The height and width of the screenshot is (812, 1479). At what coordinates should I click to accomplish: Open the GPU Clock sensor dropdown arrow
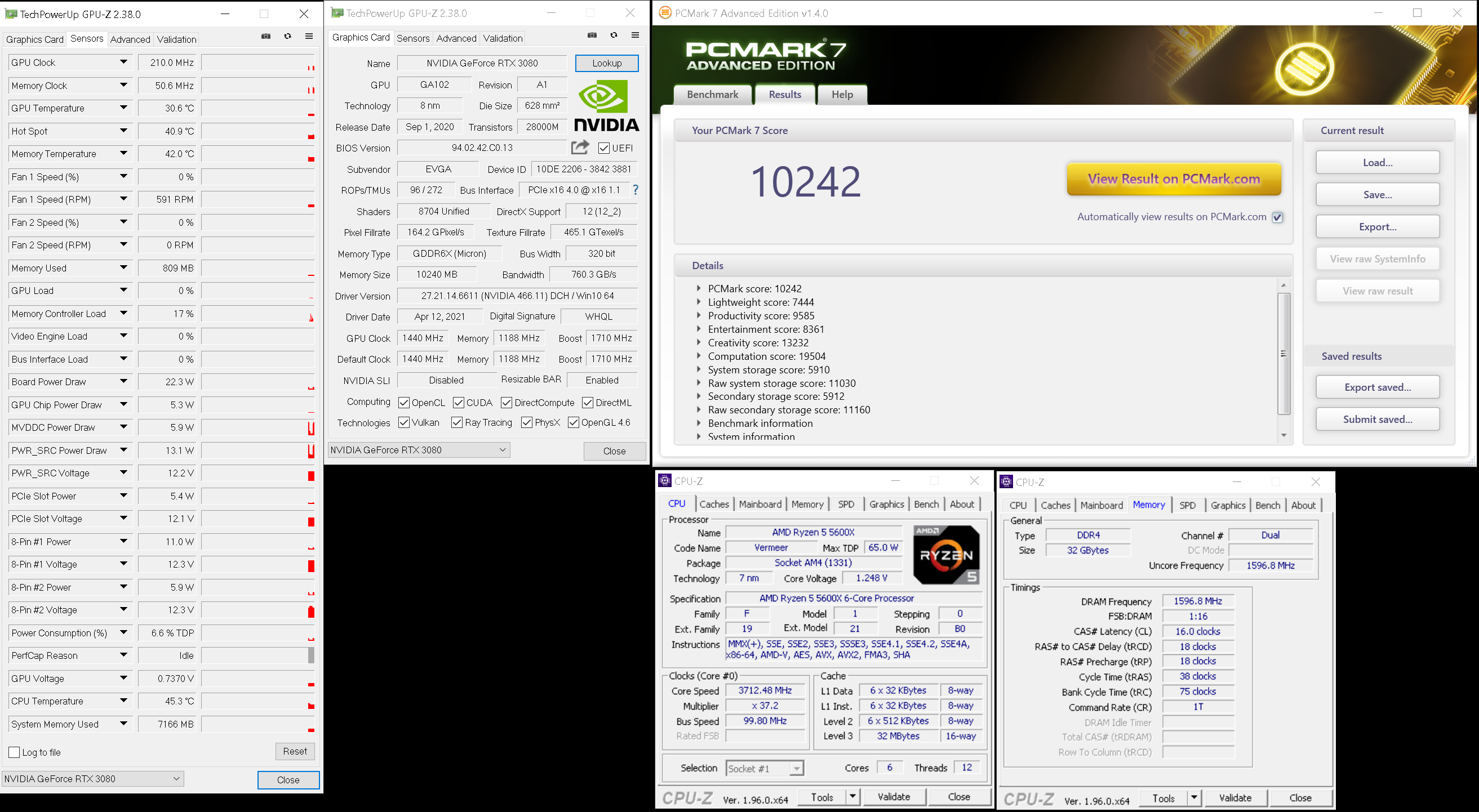point(123,62)
